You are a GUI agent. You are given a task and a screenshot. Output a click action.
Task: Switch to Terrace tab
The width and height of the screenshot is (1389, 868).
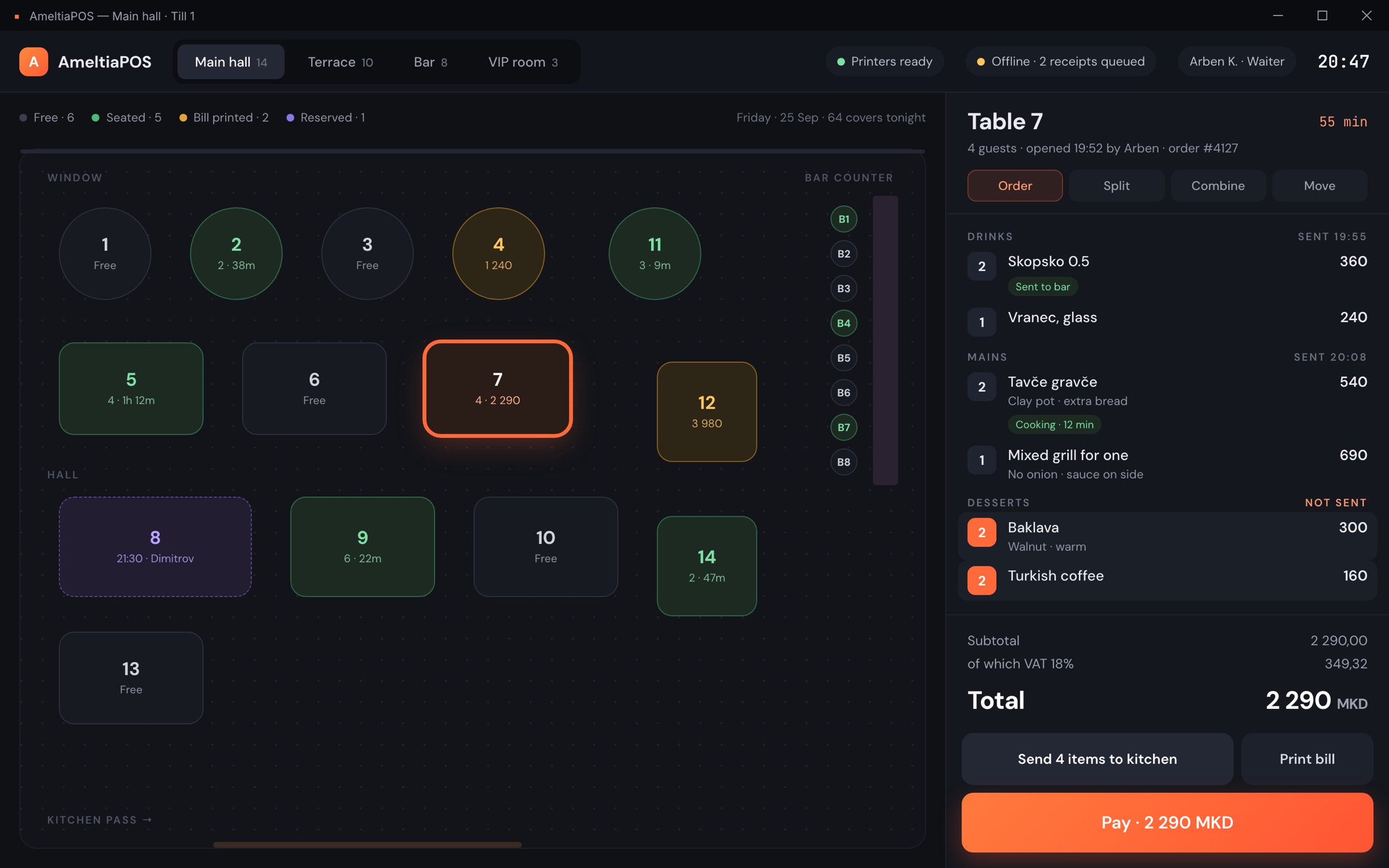pyautogui.click(x=340, y=62)
